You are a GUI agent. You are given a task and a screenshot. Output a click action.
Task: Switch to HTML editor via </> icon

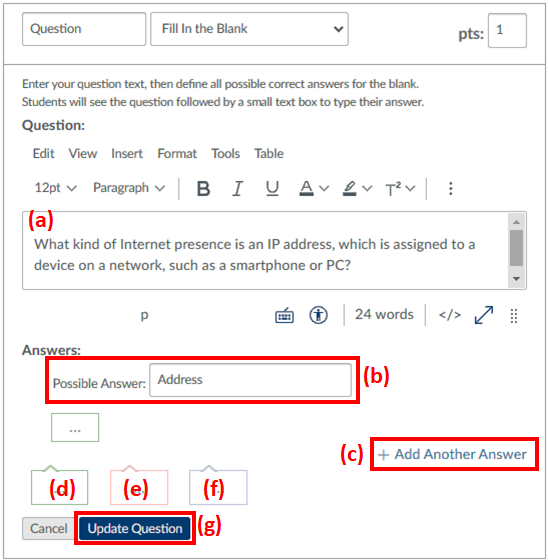point(450,315)
